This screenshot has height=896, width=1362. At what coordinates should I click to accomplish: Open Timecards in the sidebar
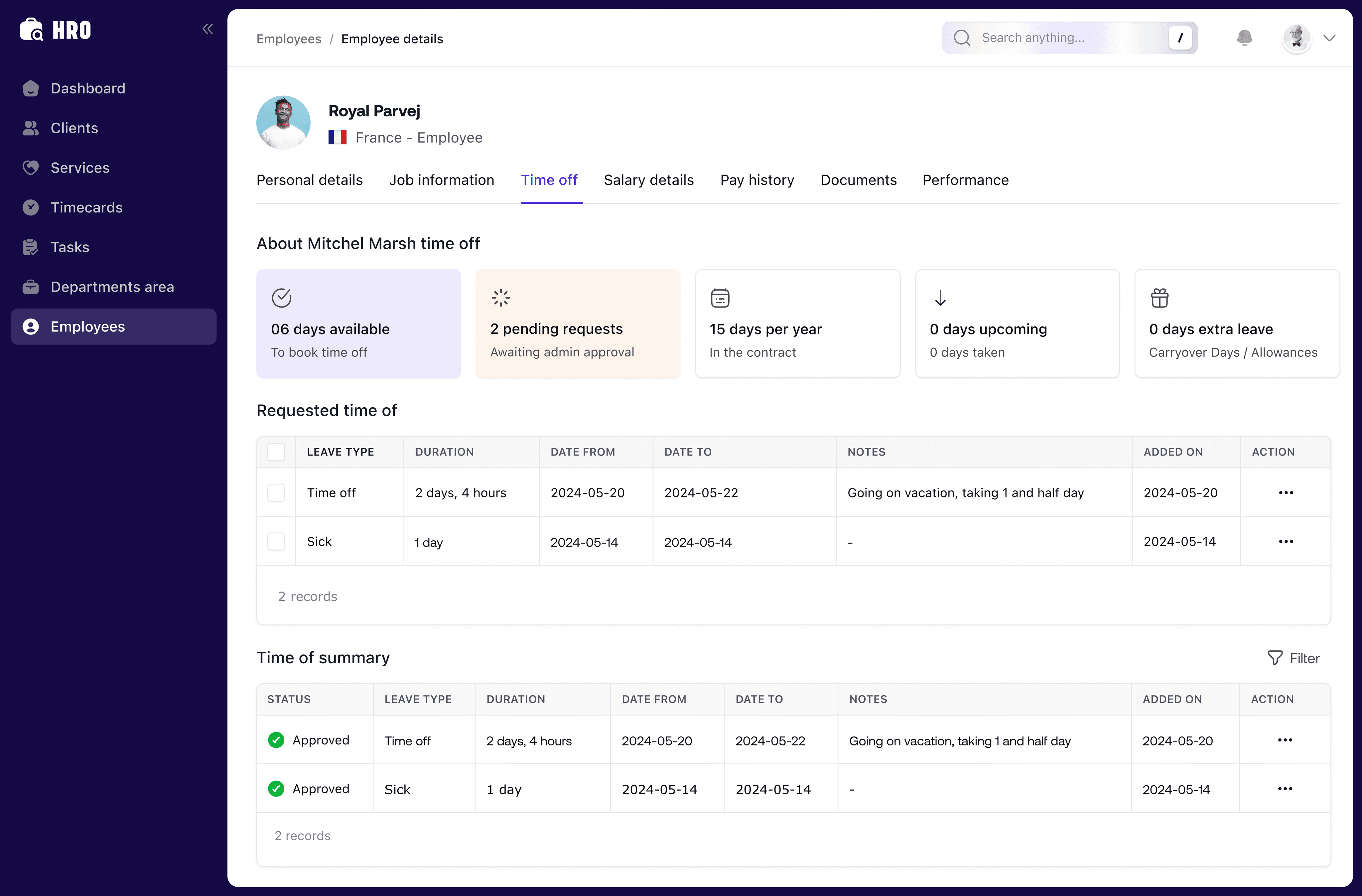pyautogui.click(x=86, y=208)
